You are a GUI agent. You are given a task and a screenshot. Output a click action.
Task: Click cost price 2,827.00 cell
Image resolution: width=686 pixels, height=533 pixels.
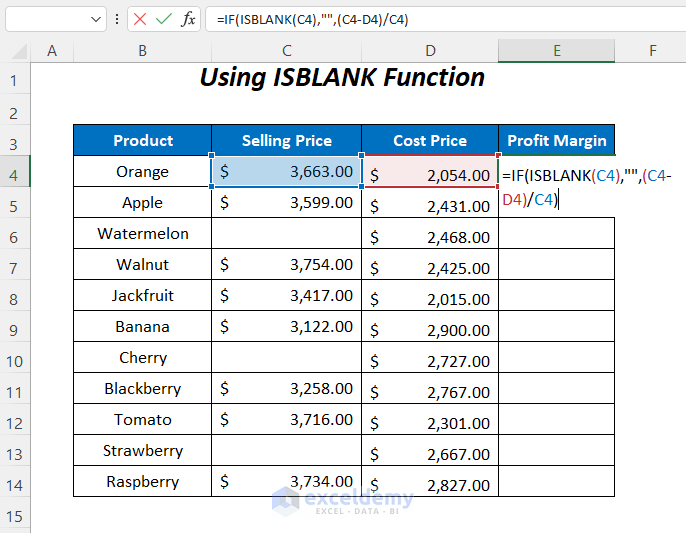click(430, 481)
